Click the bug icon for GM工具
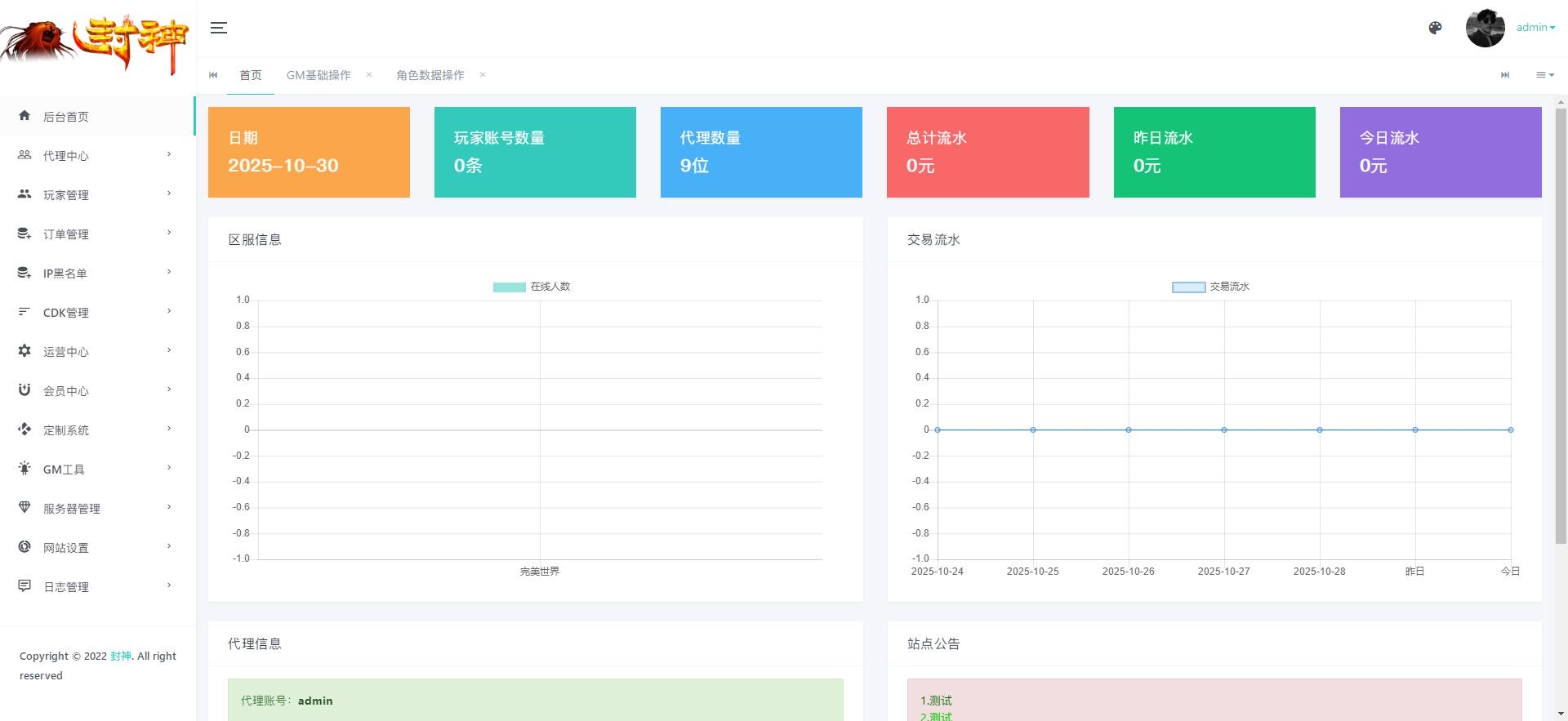1568x721 pixels. pos(24,469)
